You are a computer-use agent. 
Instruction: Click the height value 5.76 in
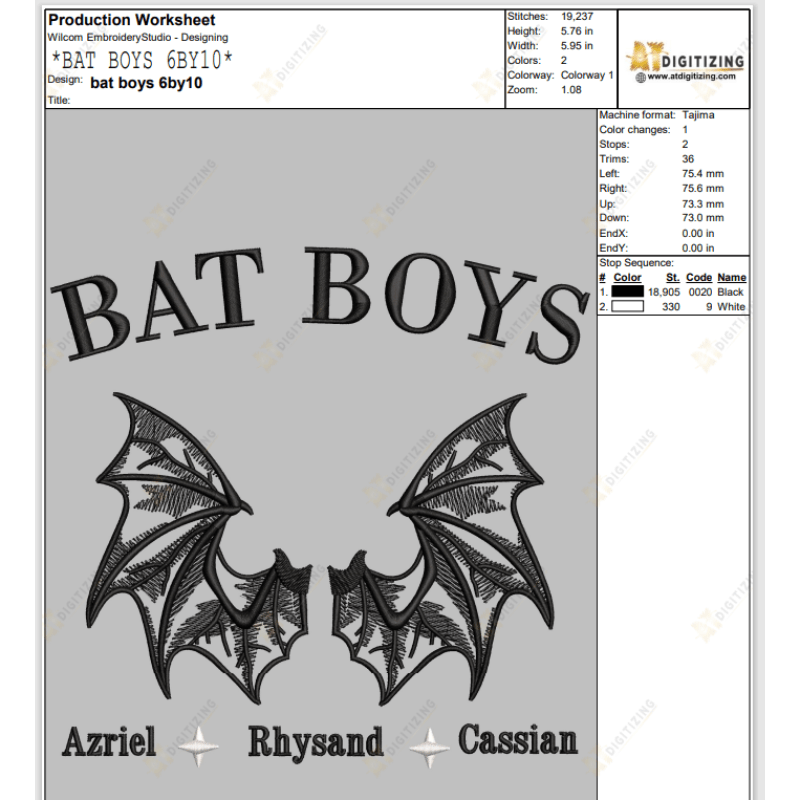577,31
